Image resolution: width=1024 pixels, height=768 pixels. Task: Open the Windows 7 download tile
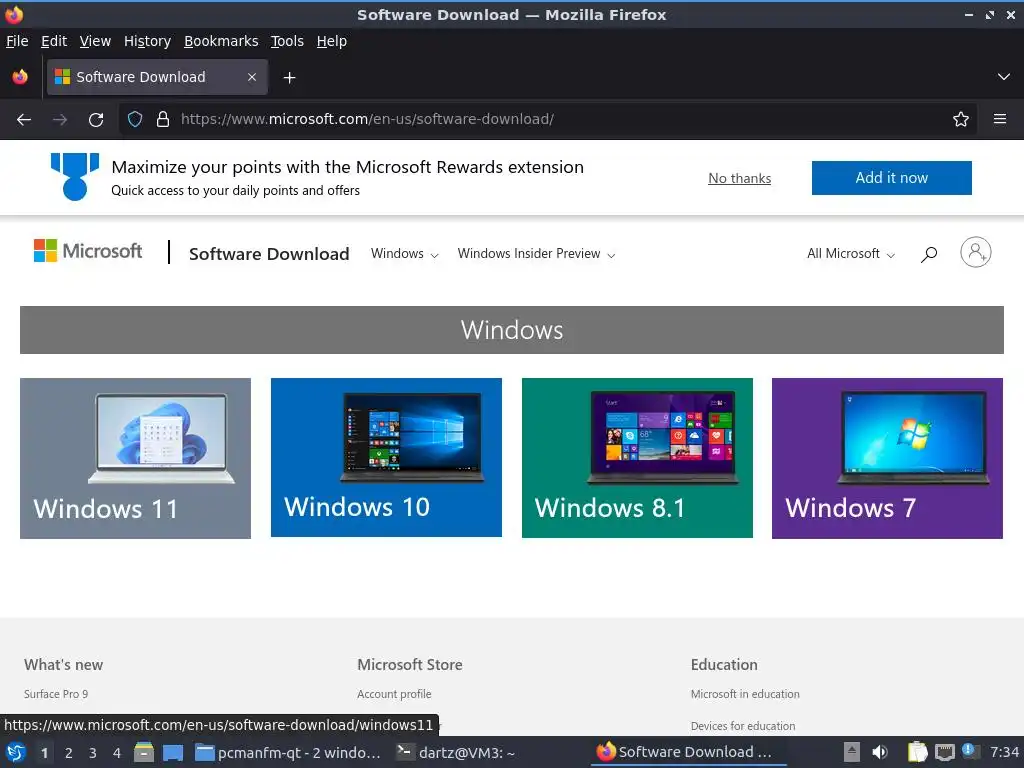click(x=887, y=458)
